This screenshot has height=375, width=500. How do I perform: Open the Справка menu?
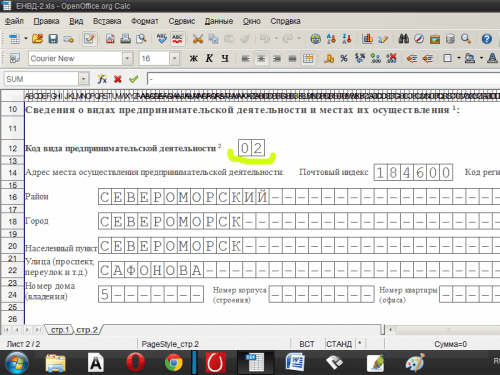(285, 21)
